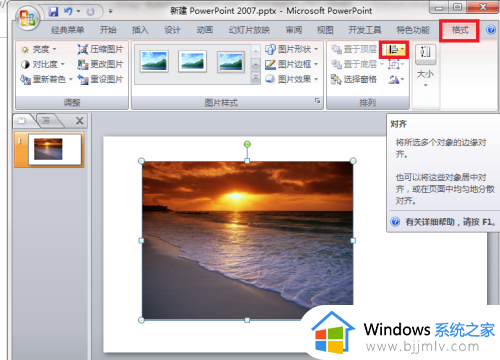Viewport: 500px width, 360px height.
Task: Open the 图片效果 picture effects menu
Action: click(x=292, y=79)
